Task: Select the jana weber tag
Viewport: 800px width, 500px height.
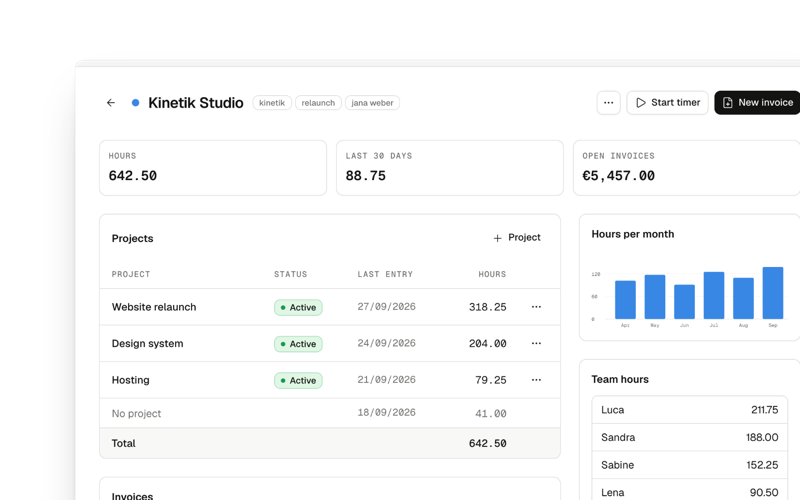Action: click(x=372, y=103)
